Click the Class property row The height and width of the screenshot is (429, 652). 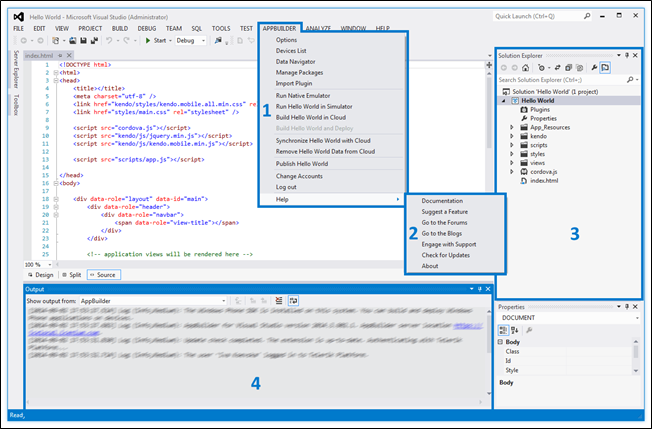[566, 352]
